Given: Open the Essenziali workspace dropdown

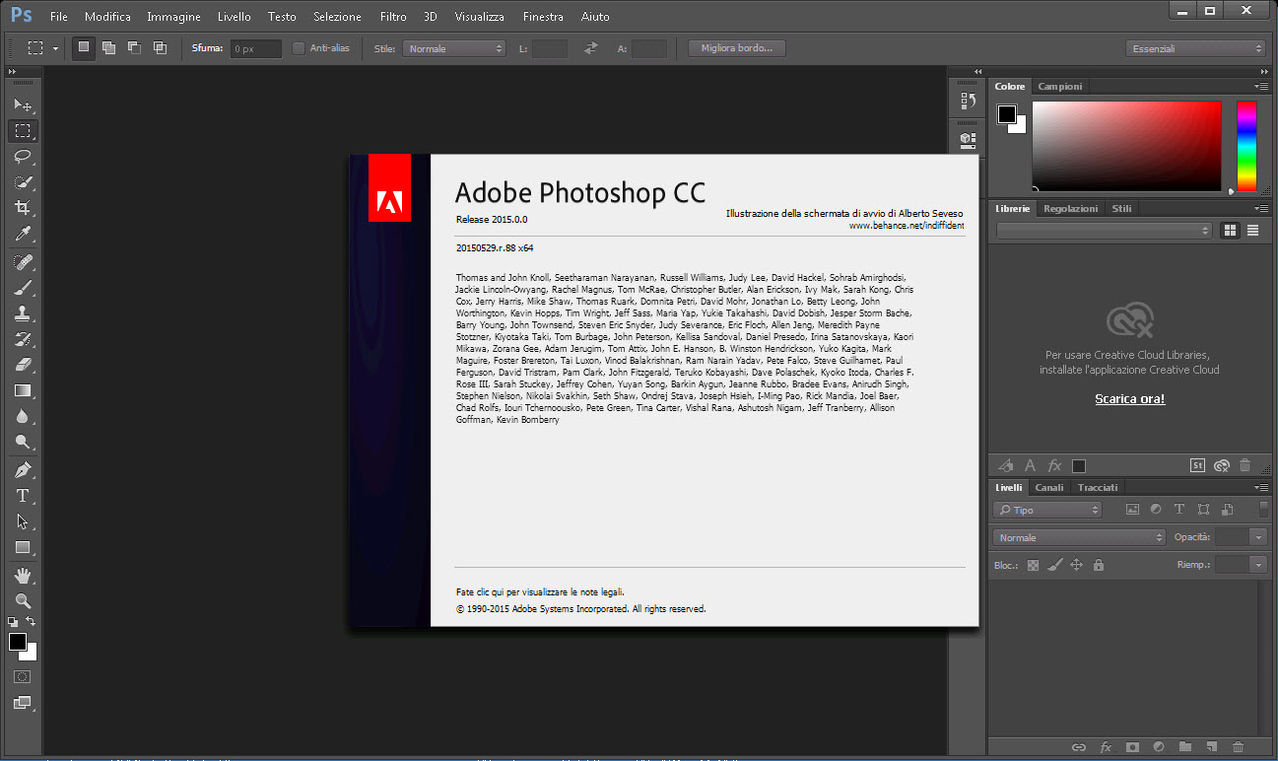Looking at the screenshot, I should point(1196,48).
